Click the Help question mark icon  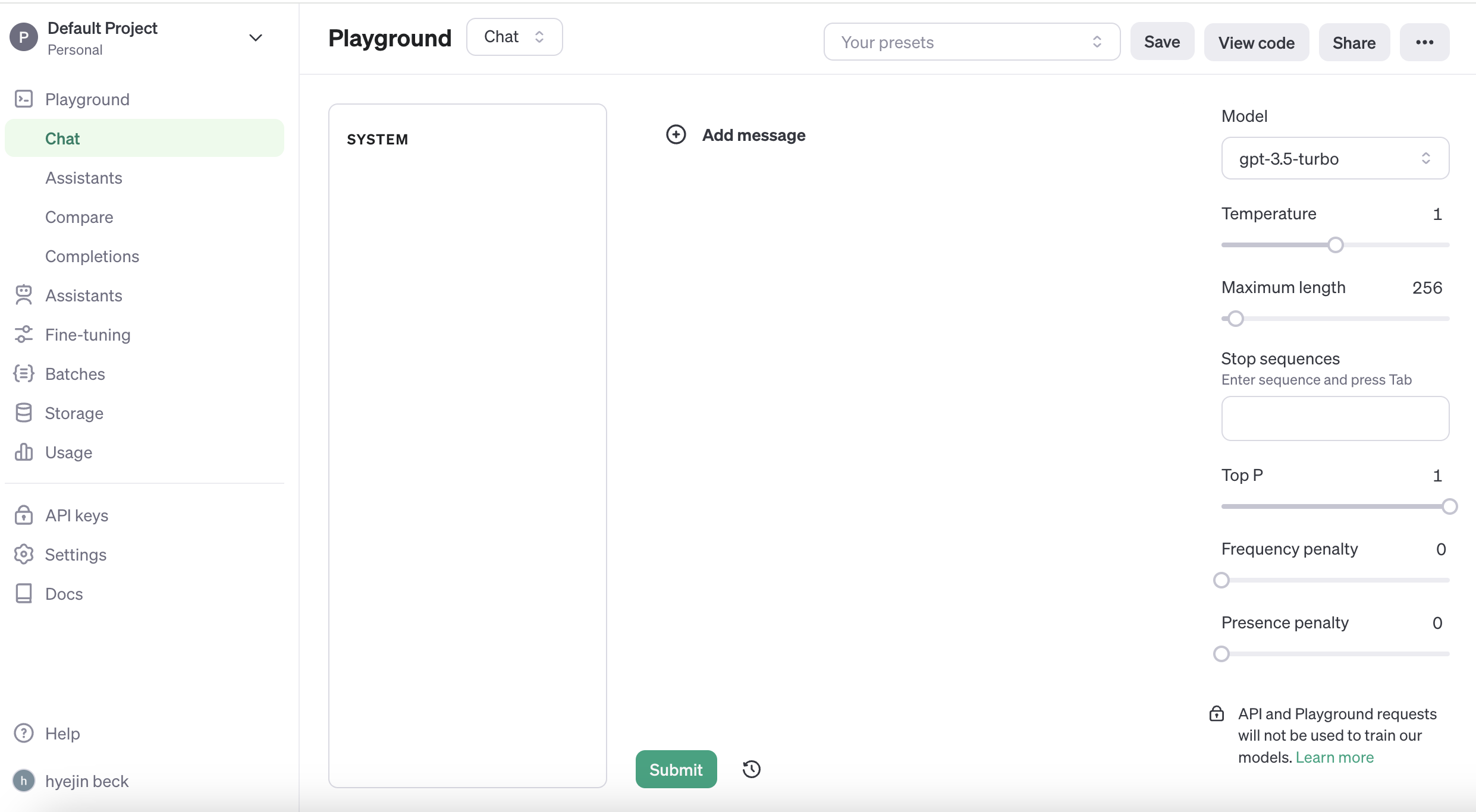click(x=24, y=733)
